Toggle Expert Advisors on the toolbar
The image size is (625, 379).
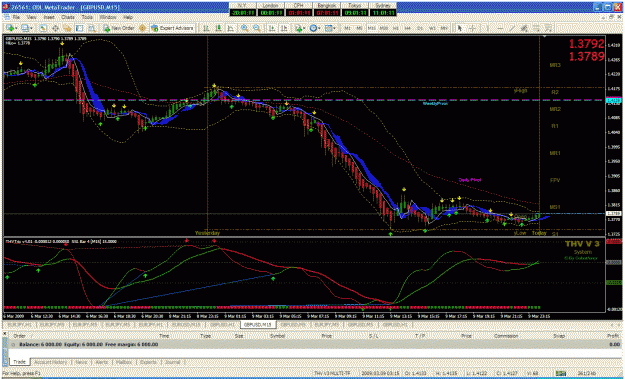tap(172, 28)
